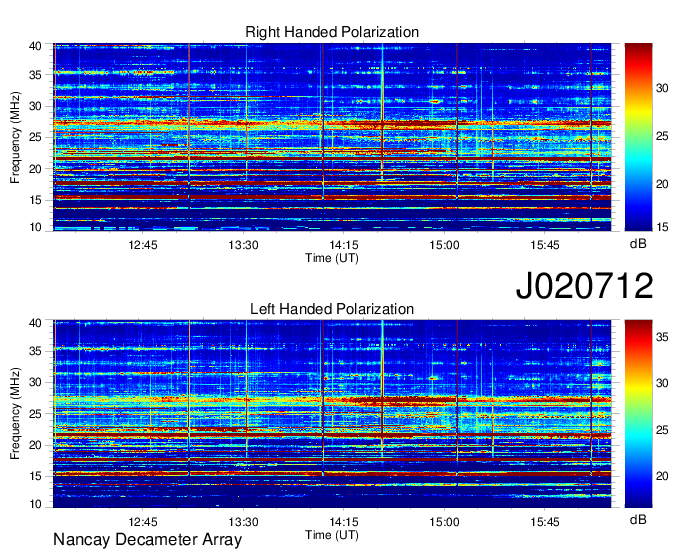Click the 20 MHz tick label on bottom plot
Screen dimensions: 680x552
(35, 445)
